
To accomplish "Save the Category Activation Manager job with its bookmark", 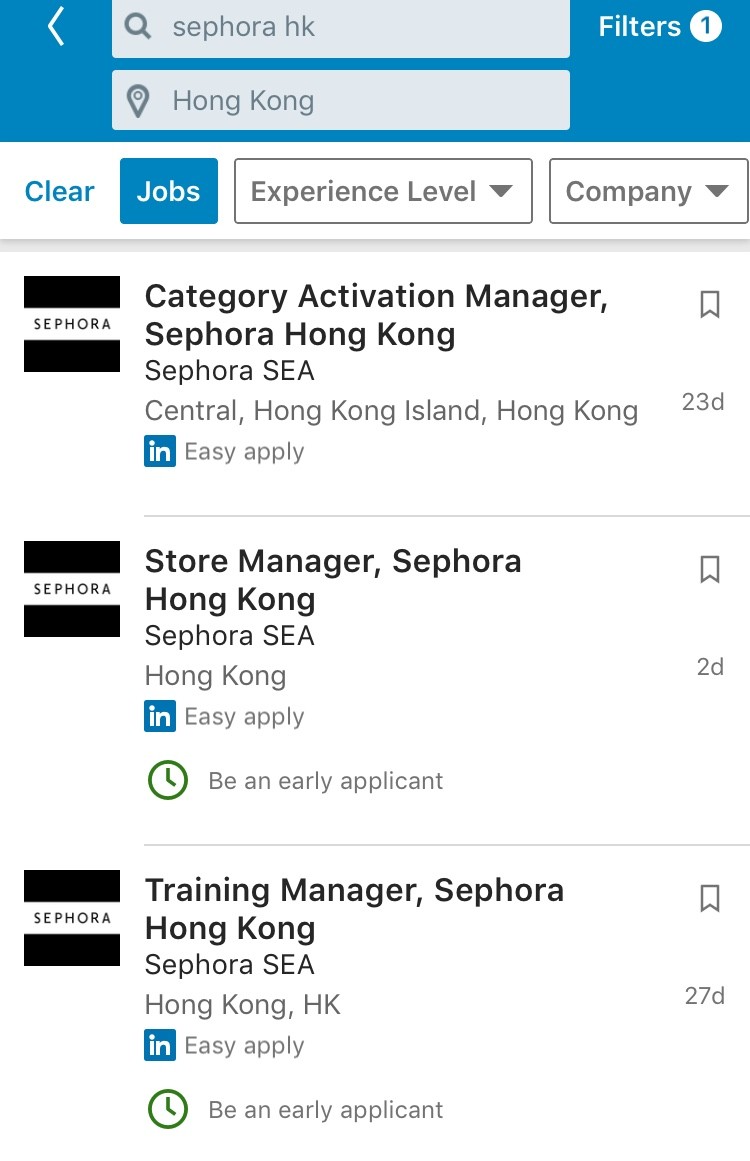I will pos(709,304).
